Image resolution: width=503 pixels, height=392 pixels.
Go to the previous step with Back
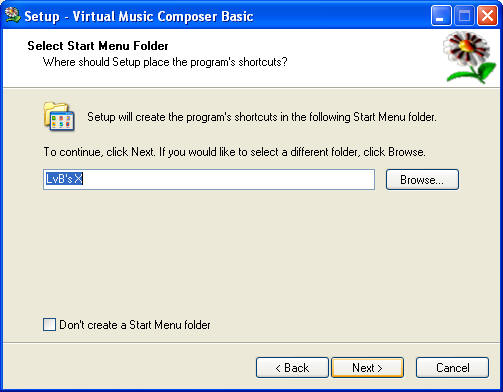(292, 368)
